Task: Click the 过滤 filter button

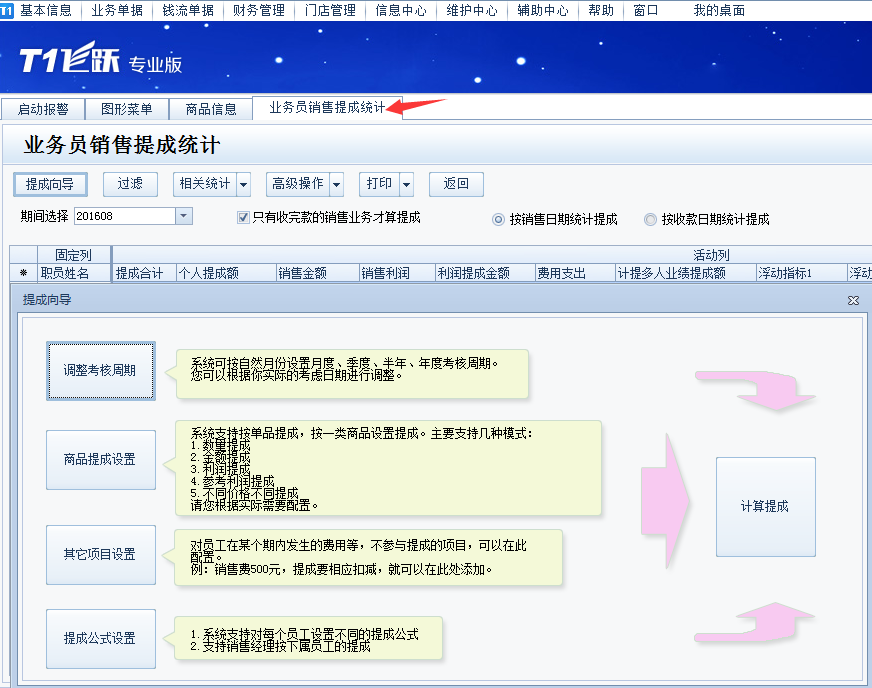Action: click(x=130, y=184)
